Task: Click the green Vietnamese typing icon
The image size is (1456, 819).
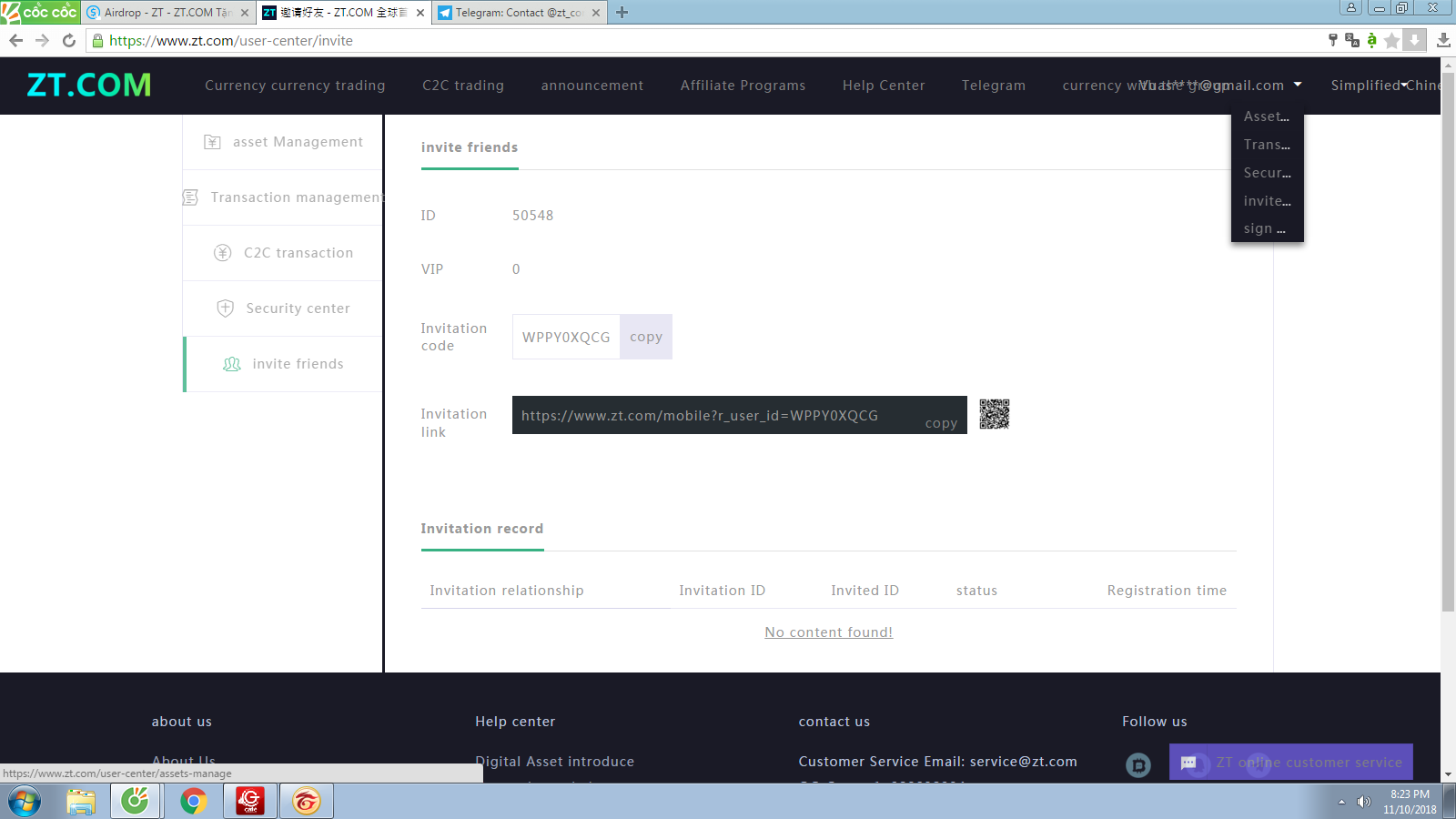Action: coord(1372,40)
